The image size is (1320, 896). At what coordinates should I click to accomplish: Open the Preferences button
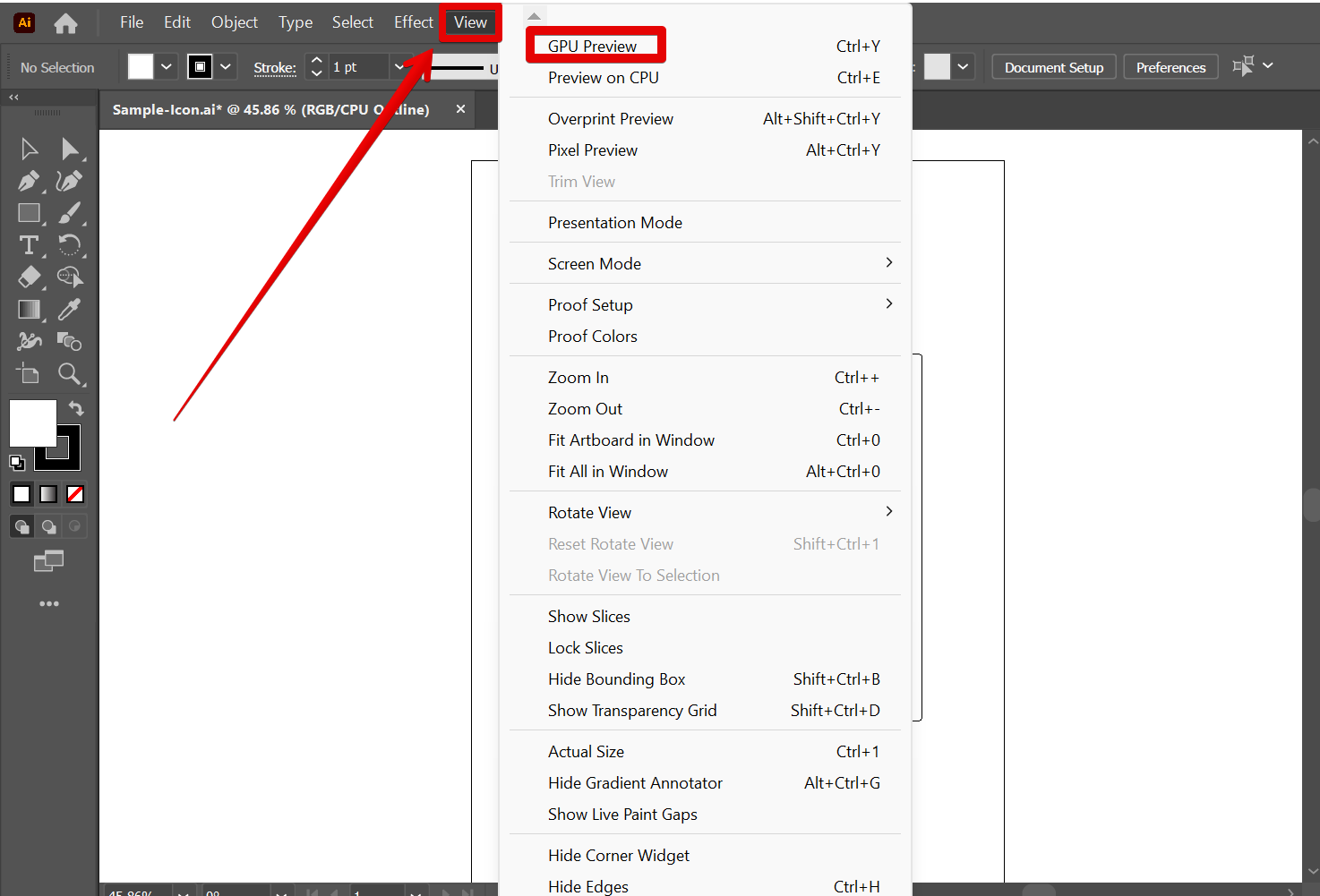(1170, 67)
